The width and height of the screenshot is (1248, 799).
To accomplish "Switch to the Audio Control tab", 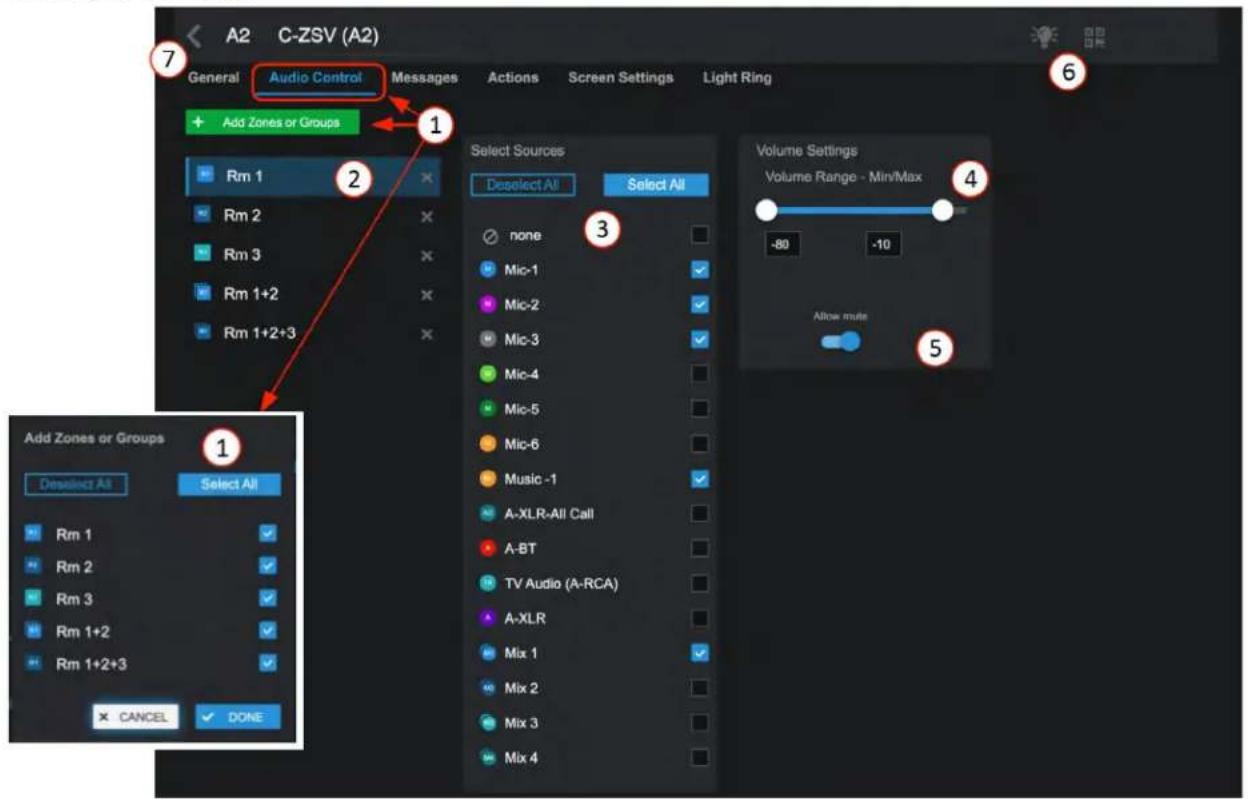I will point(316,78).
